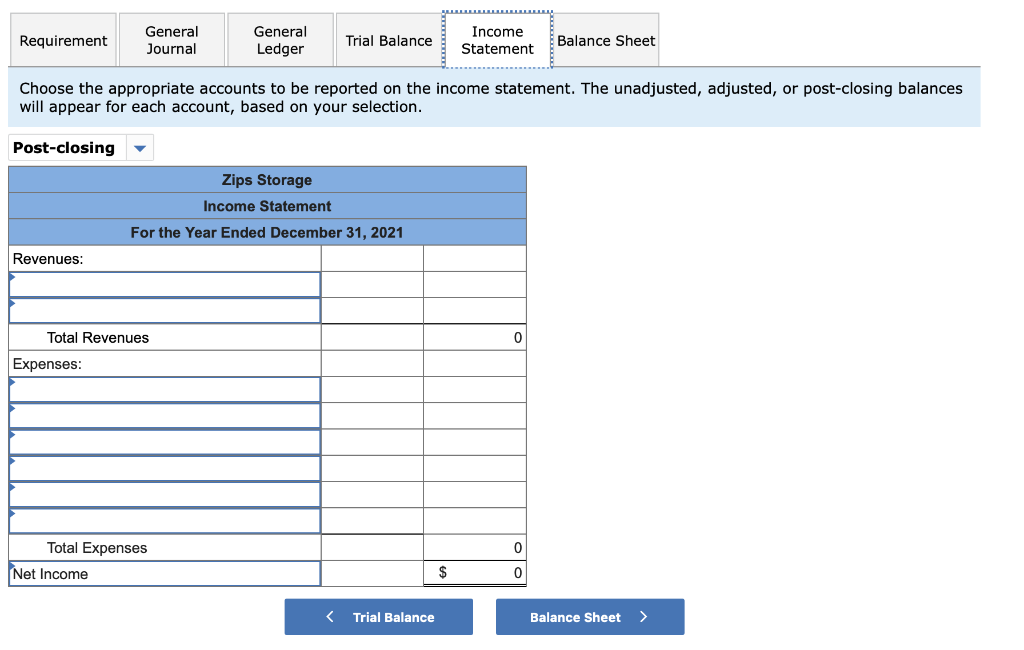Click the first revenue amount input cell
The image size is (1024, 650).
point(371,284)
